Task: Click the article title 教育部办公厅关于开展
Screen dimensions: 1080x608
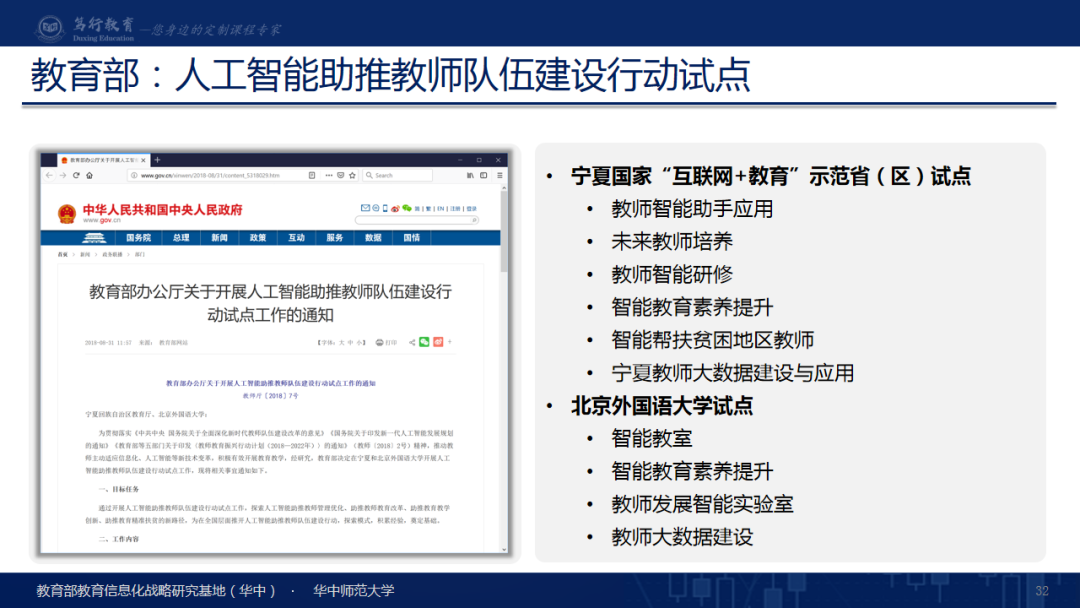Action: tap(271, 303)
